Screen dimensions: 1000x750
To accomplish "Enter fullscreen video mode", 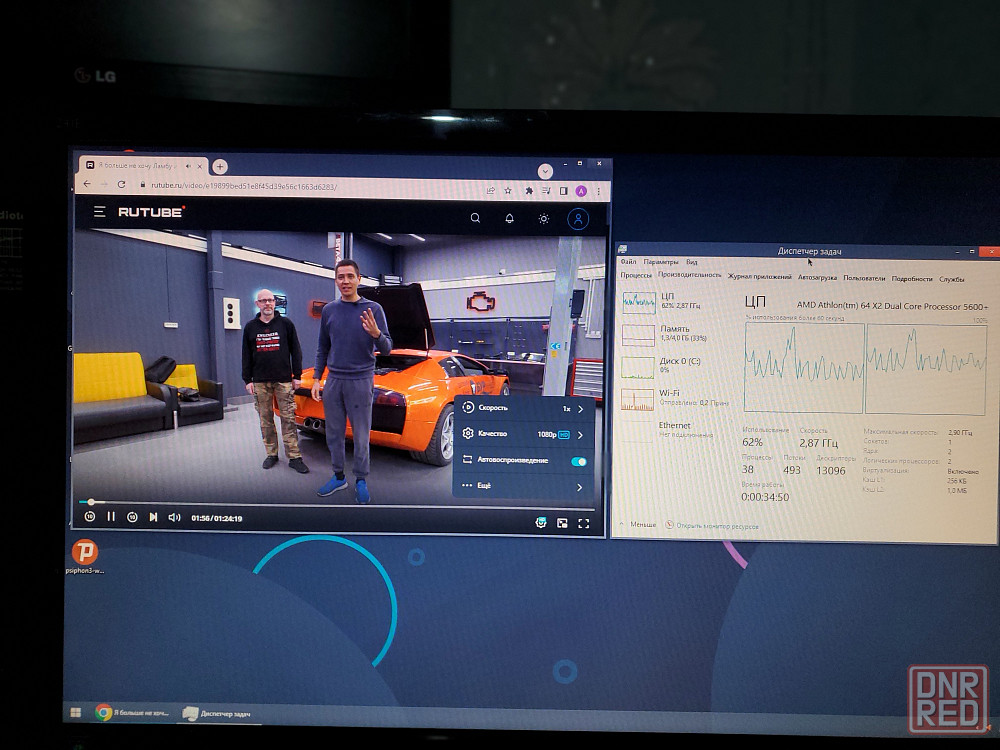I will tap(583, 524).
